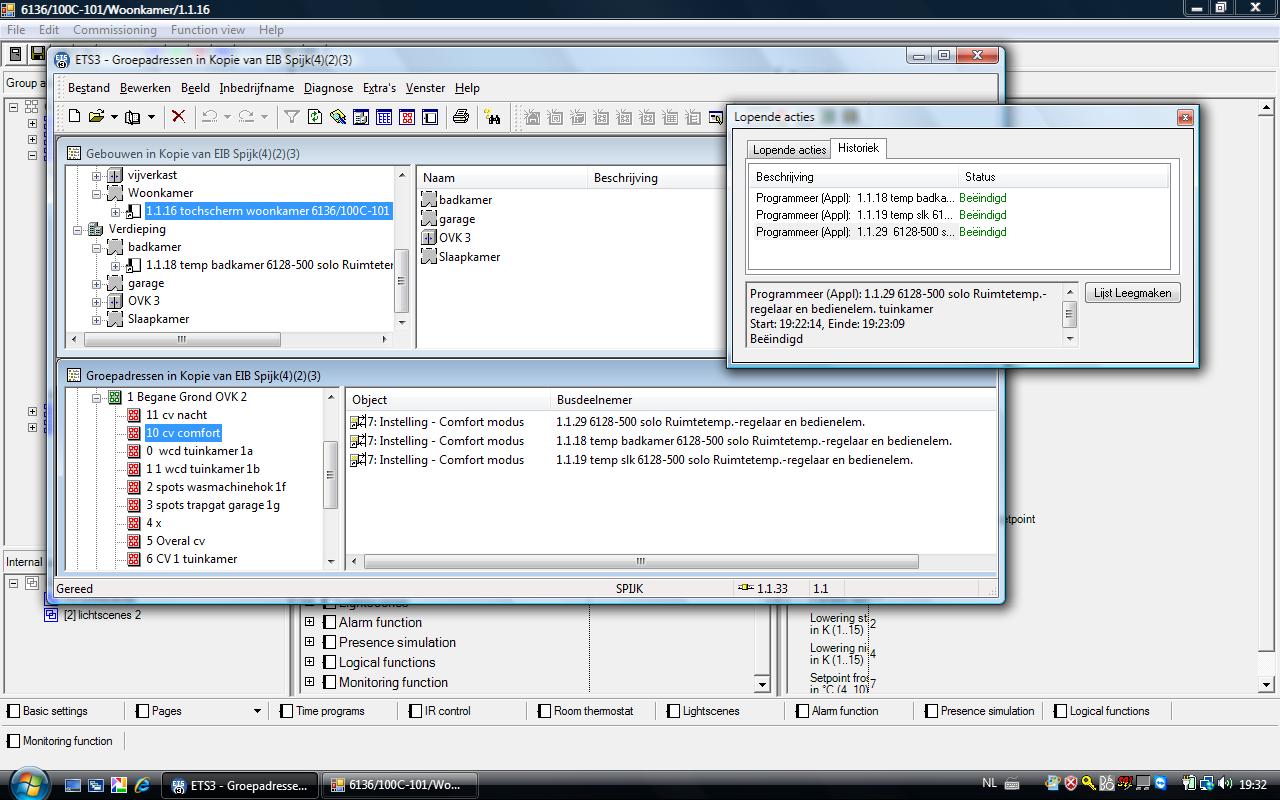The height and width of the screenshot is (800, 1280).
Task: Expand Presence simulation in background window
Action: click(309, 642)
